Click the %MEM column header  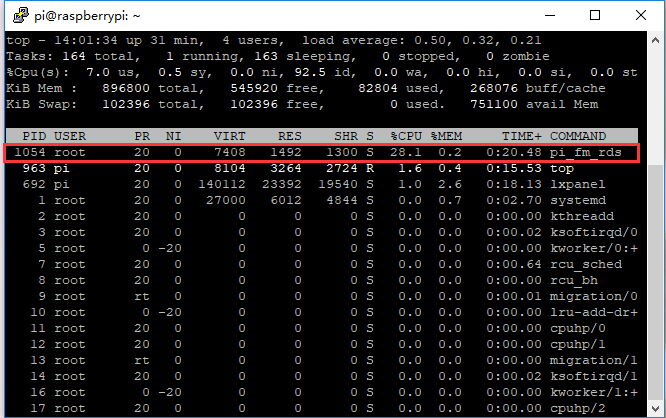pyautogui.click(x=448, y=135)
